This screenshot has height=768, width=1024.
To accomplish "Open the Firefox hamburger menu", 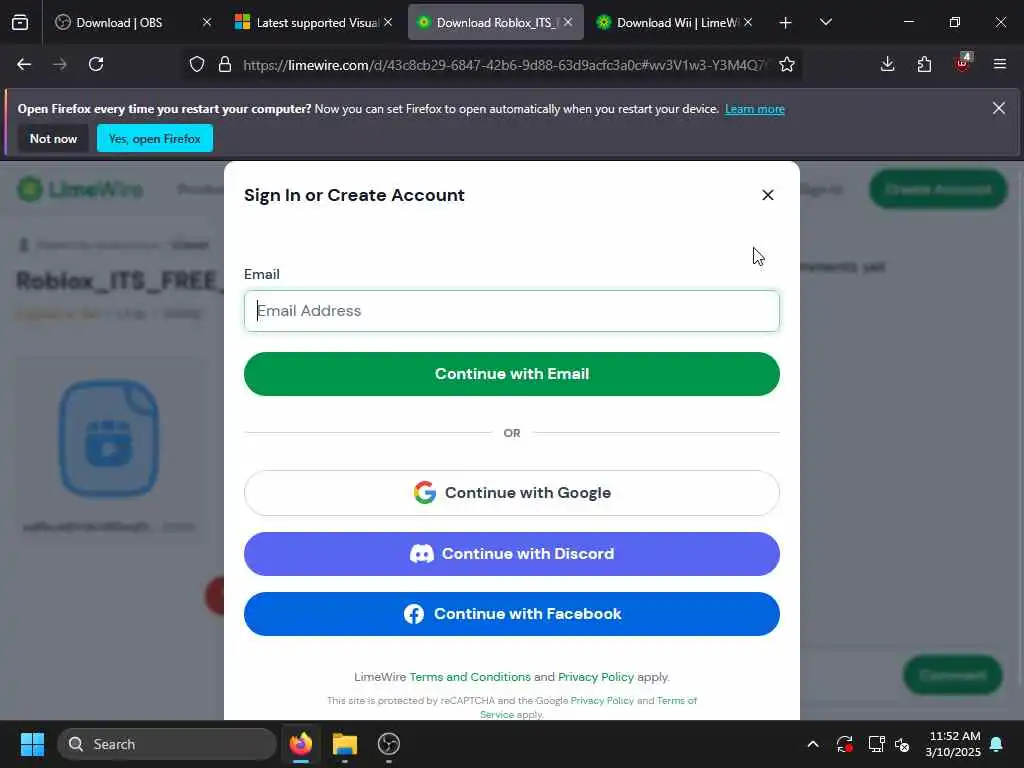I will coord(999,64).
